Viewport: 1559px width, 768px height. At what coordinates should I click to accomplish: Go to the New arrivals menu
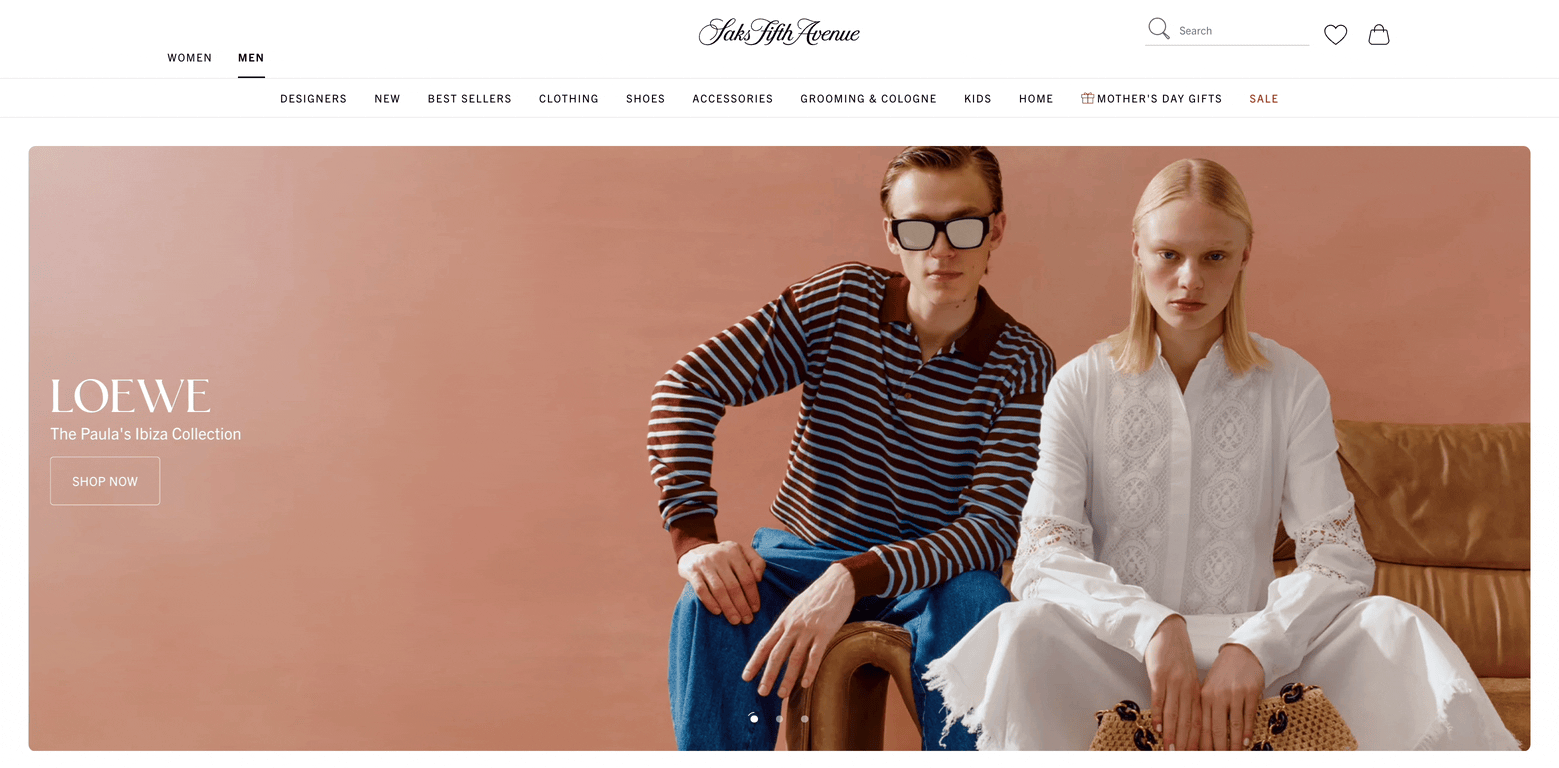point(387,99)
